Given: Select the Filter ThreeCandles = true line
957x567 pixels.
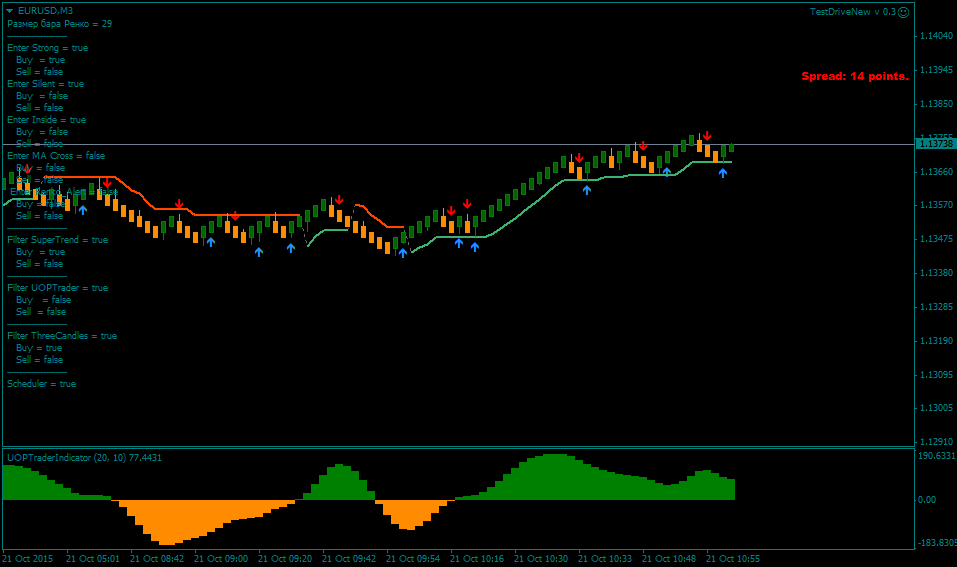Looking at the screenshot, I should click(x=62, y=336).
